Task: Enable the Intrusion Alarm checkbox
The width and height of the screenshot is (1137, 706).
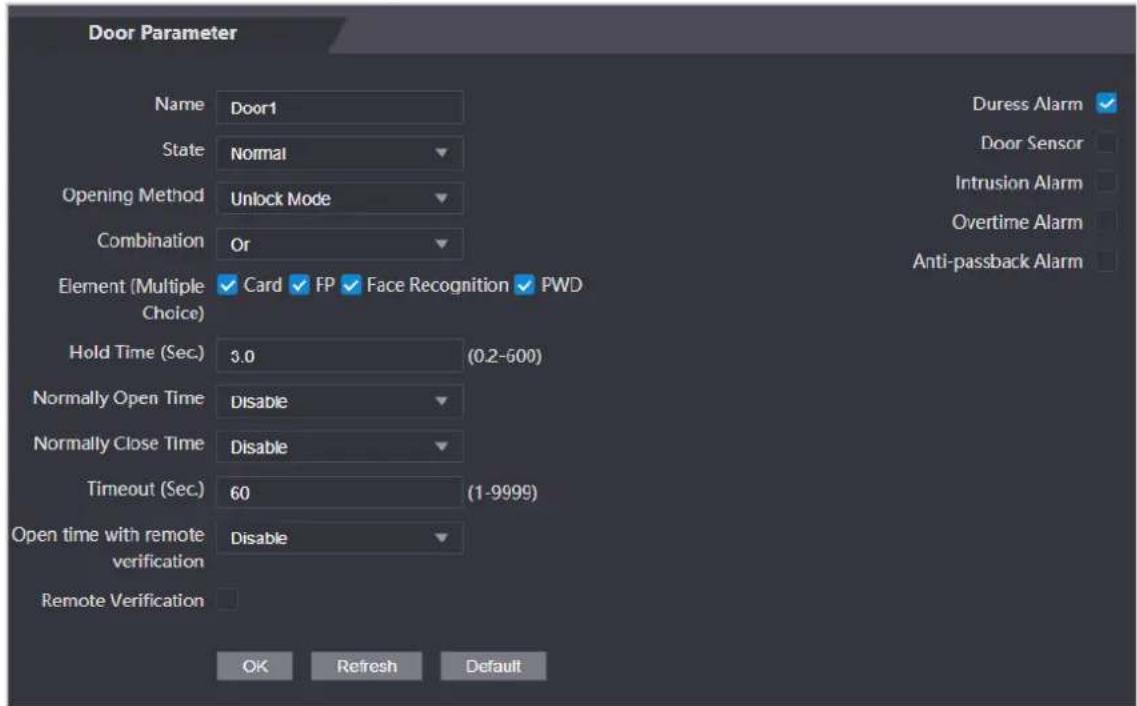Action: pos(1106,182)
